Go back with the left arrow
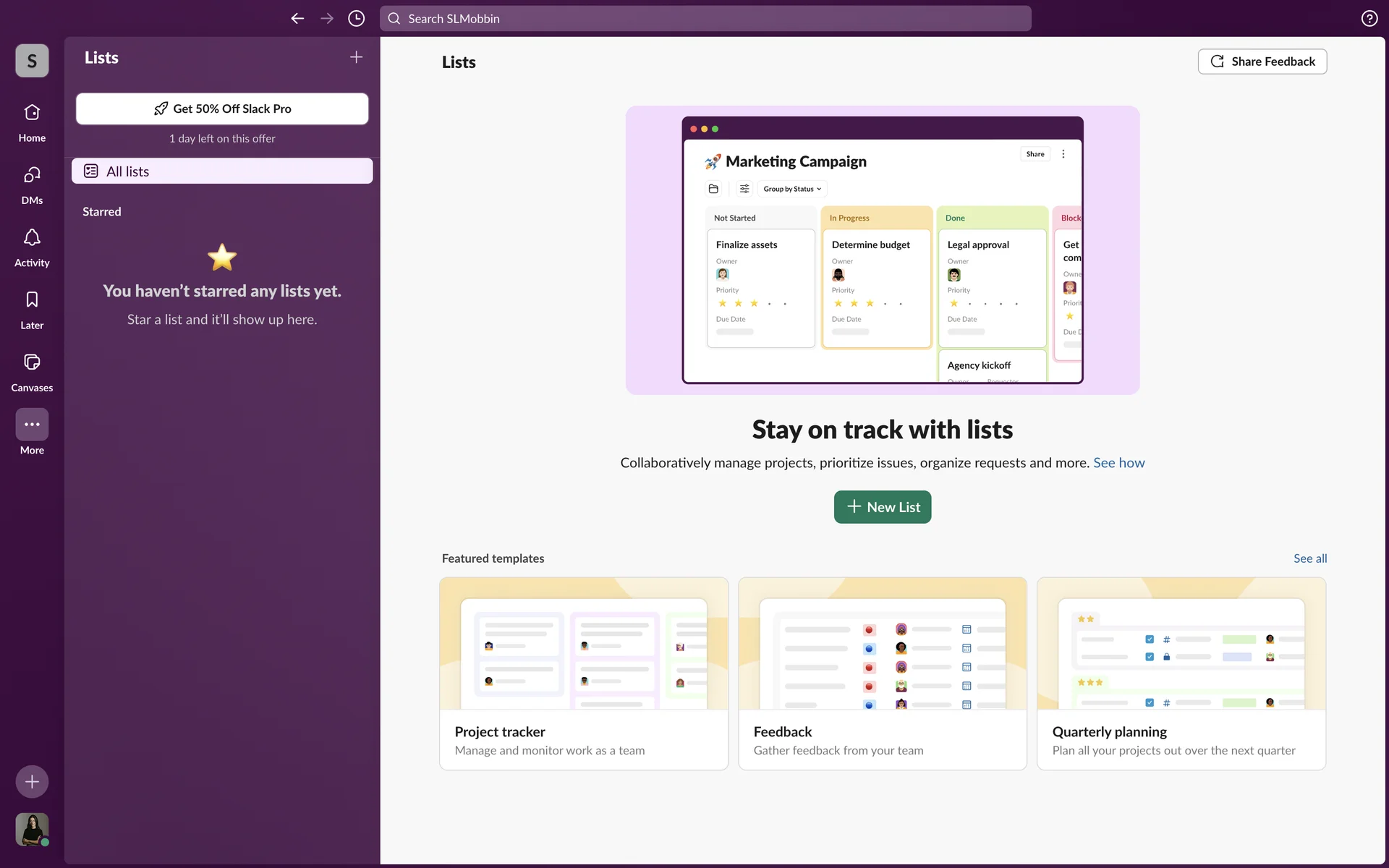This screenshot has height=868, width=1389. coord(297,19)
